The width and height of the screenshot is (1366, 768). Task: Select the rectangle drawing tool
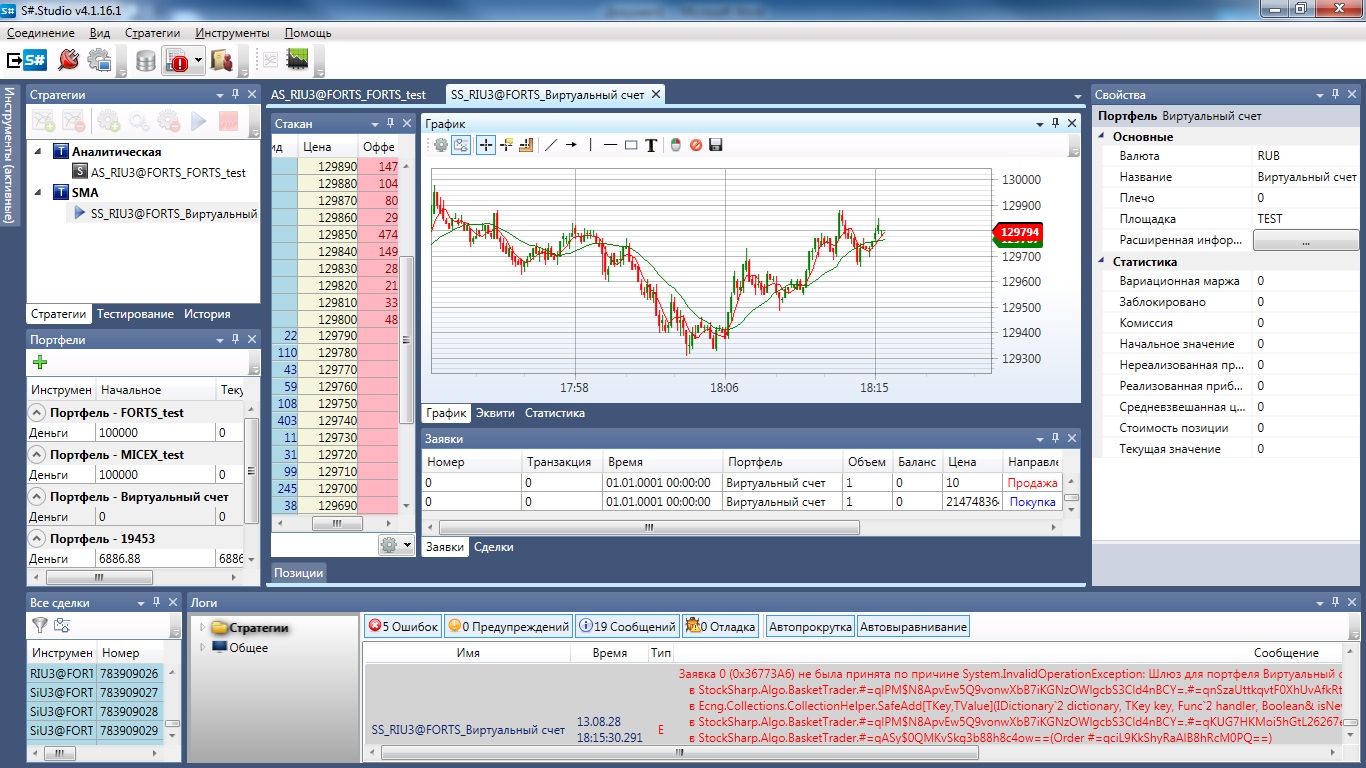click(x=631, y=145)
